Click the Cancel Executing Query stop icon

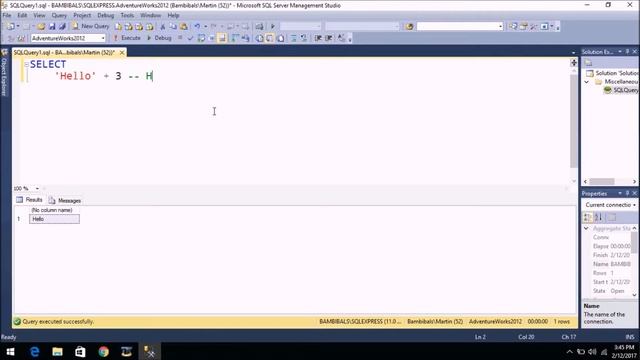coord(180,38)
